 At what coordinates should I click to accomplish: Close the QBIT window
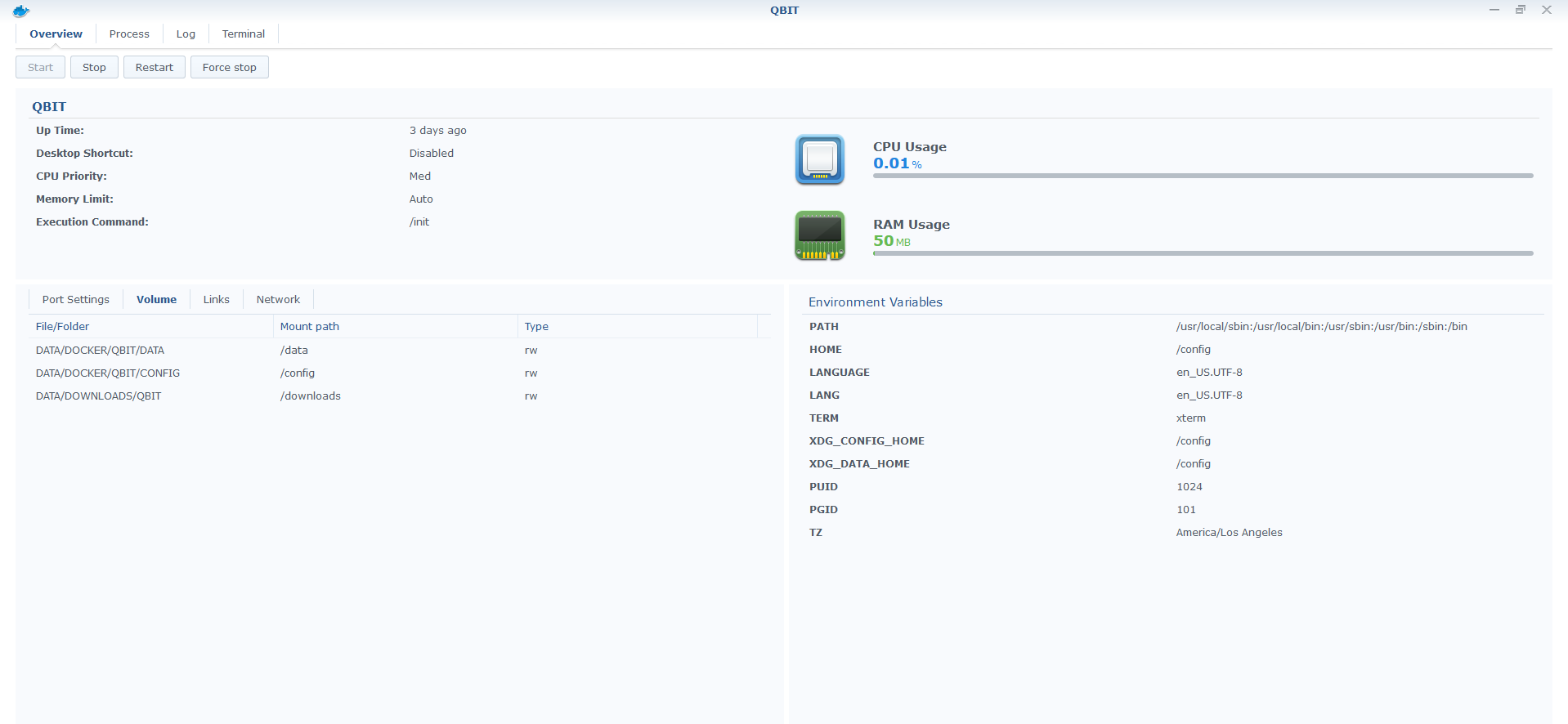(1547, 10)
